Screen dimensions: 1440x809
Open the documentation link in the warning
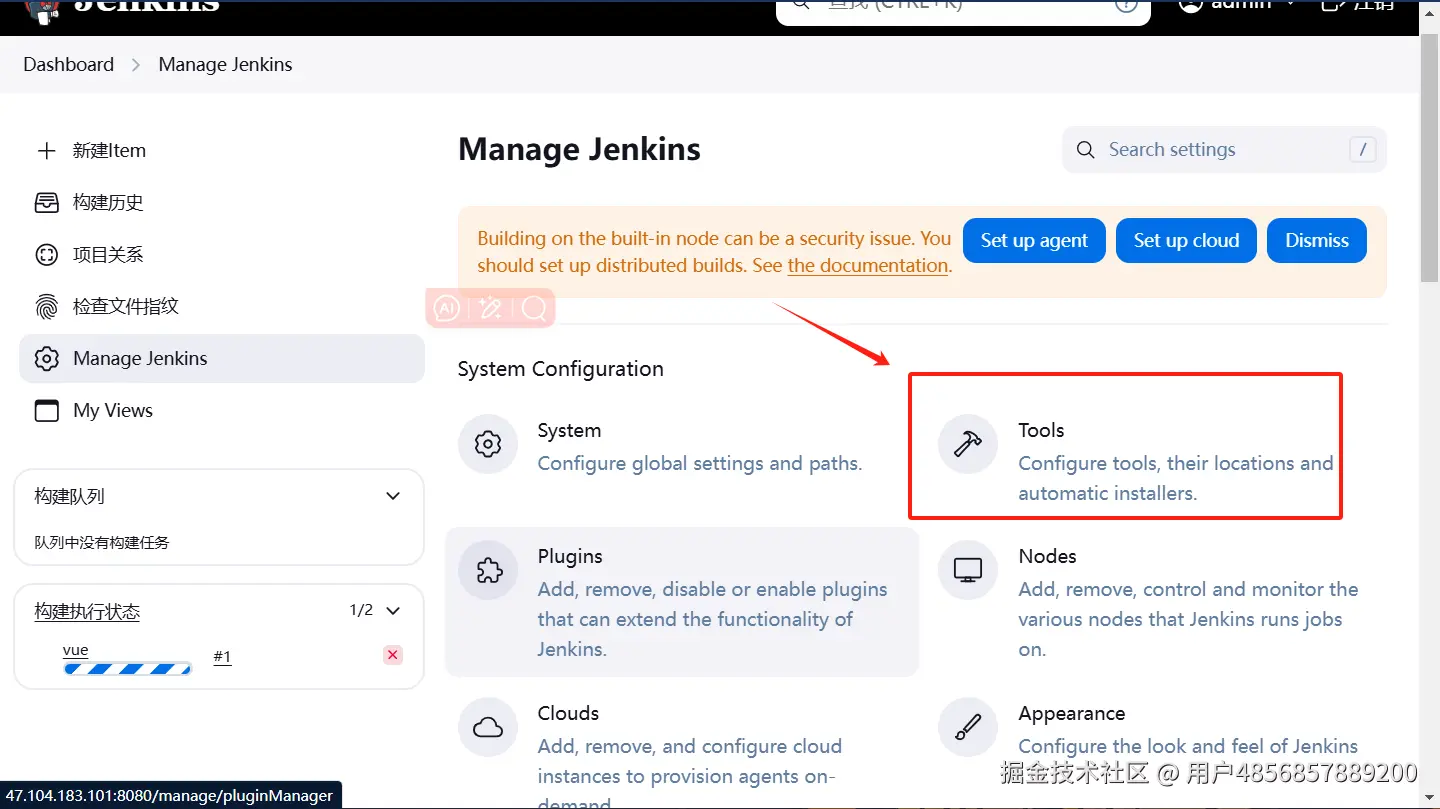(x=868, y=266)
